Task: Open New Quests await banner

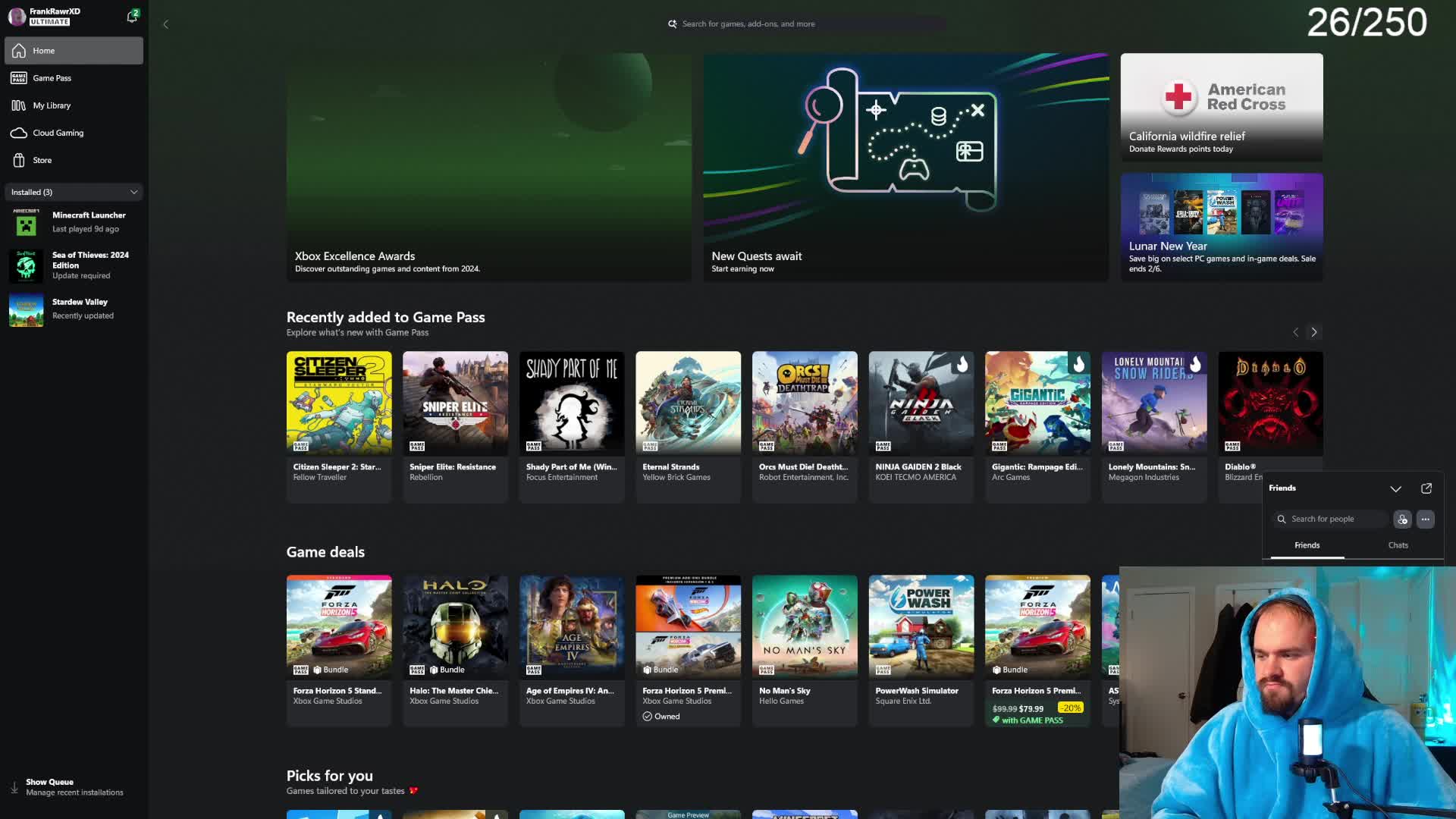Action: point(905,167)
